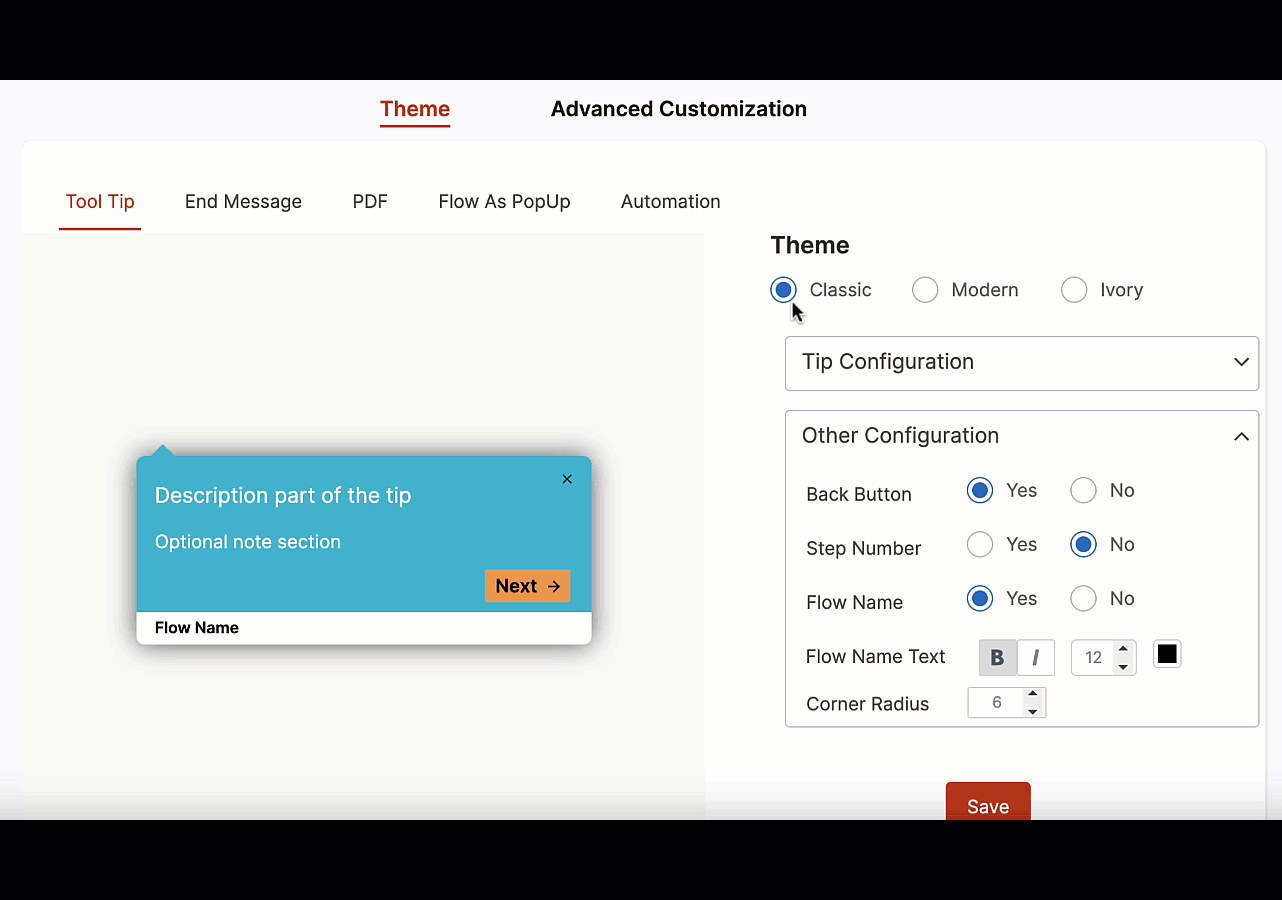Click the Save button
The image size is (1282, 900).
[988, 806]
